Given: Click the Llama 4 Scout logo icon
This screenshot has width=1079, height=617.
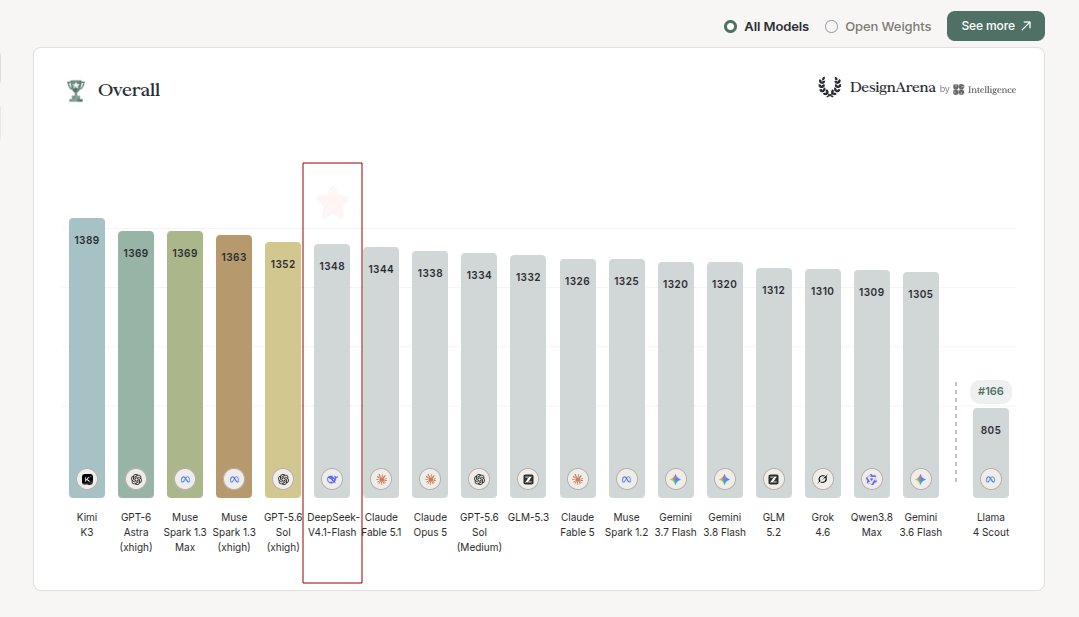Looking at the screenshot, I should point(991,479).
